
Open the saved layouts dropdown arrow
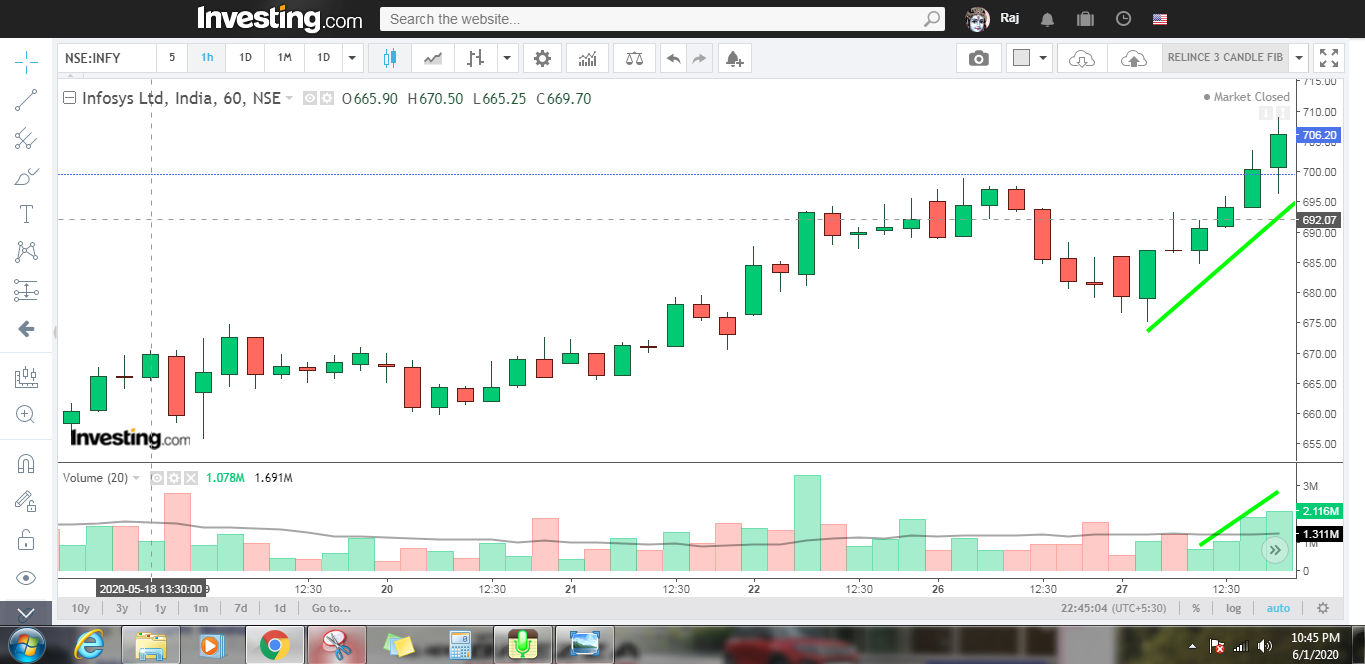pyautogui.click(x=1299, y=58)
